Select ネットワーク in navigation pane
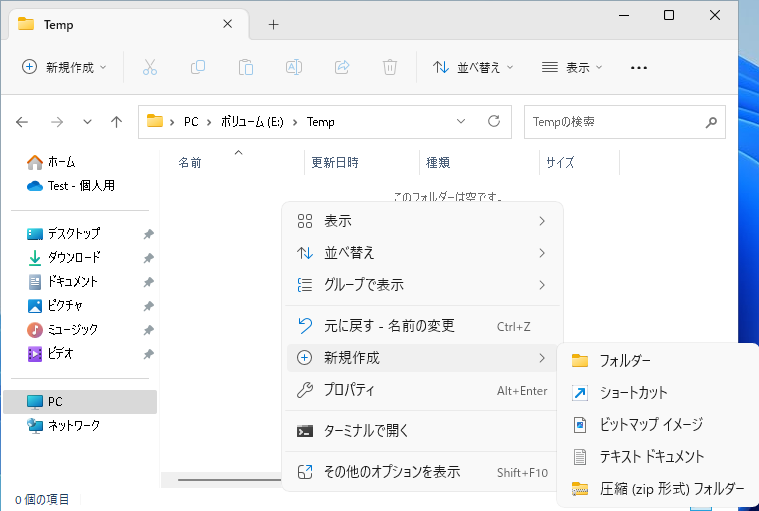759x511 pixels. [80, 425]
